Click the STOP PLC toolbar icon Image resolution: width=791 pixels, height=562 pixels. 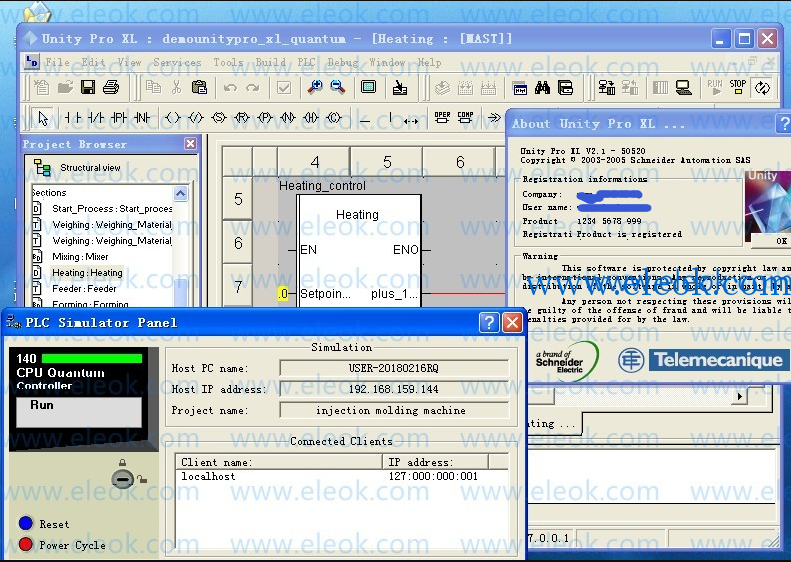(738, 87)
